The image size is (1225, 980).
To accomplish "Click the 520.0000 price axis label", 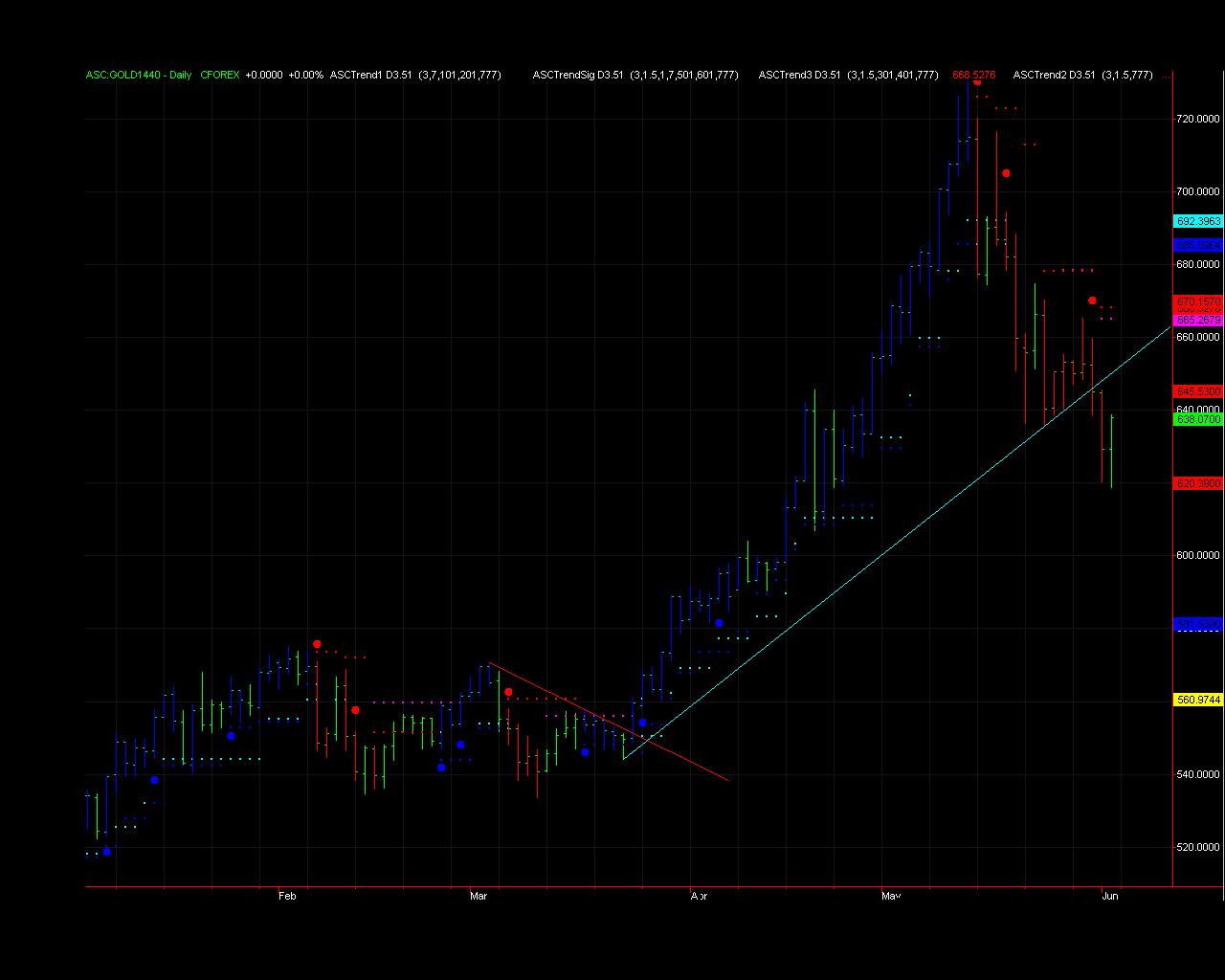I will pyautogui.click(x=1197, y=847).
